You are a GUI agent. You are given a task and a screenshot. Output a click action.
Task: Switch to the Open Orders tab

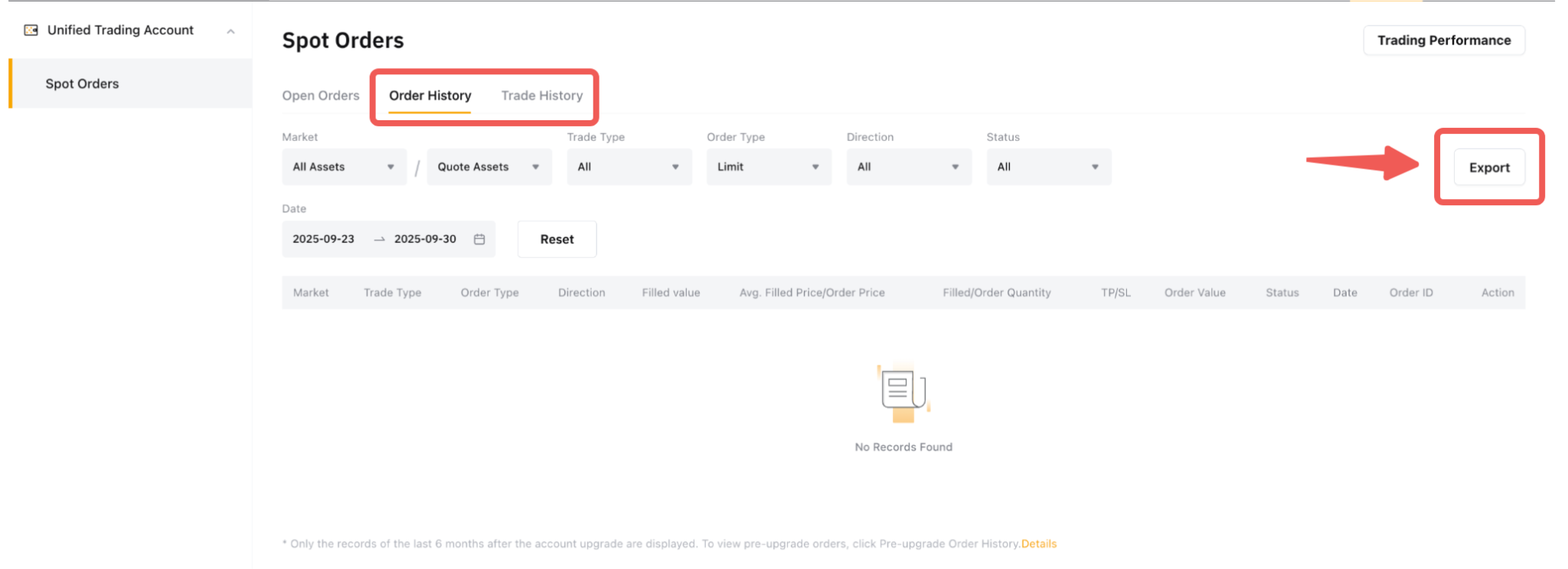320,96
